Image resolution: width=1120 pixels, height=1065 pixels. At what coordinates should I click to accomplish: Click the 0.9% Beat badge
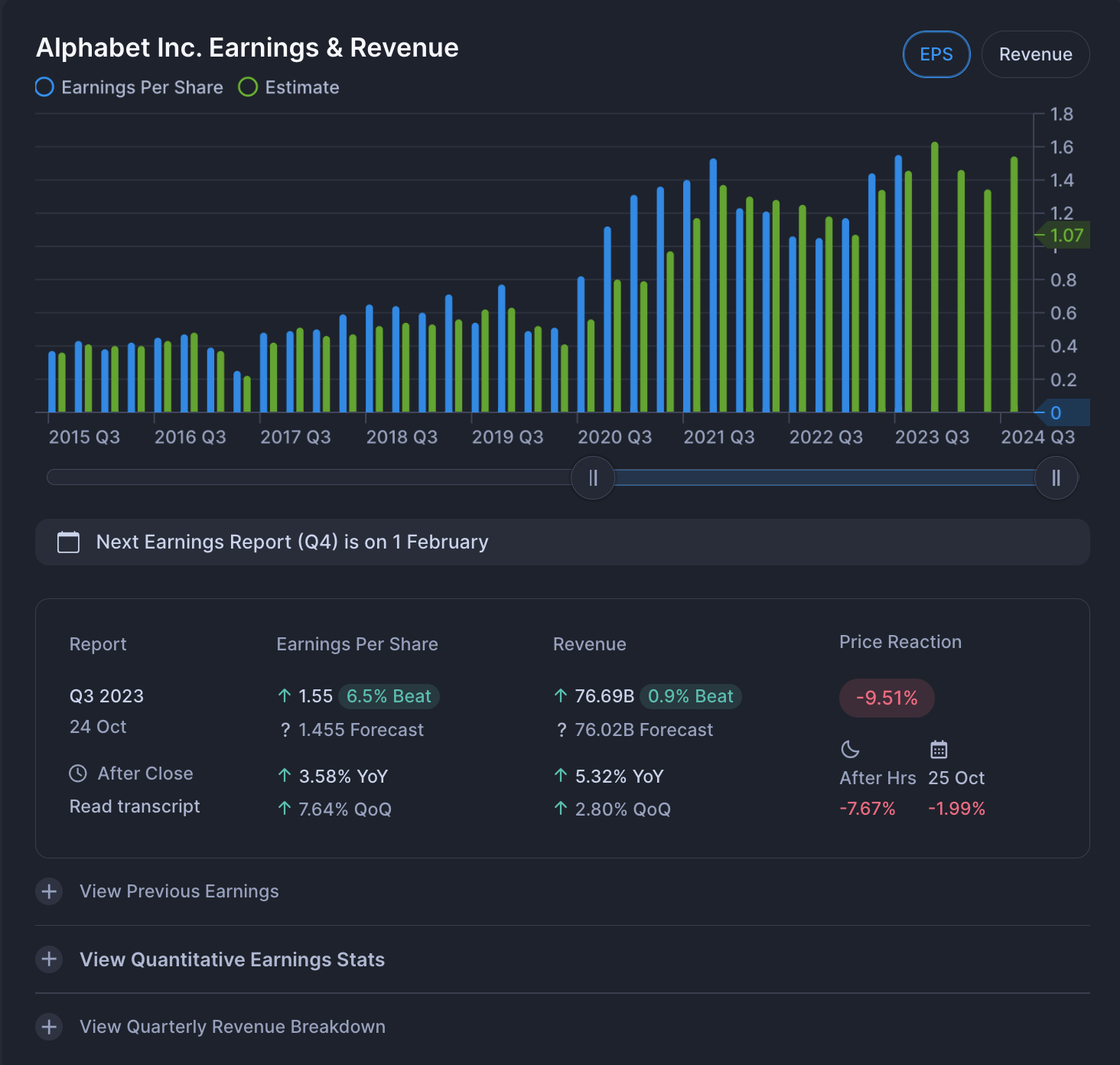(x=691, y=696)
